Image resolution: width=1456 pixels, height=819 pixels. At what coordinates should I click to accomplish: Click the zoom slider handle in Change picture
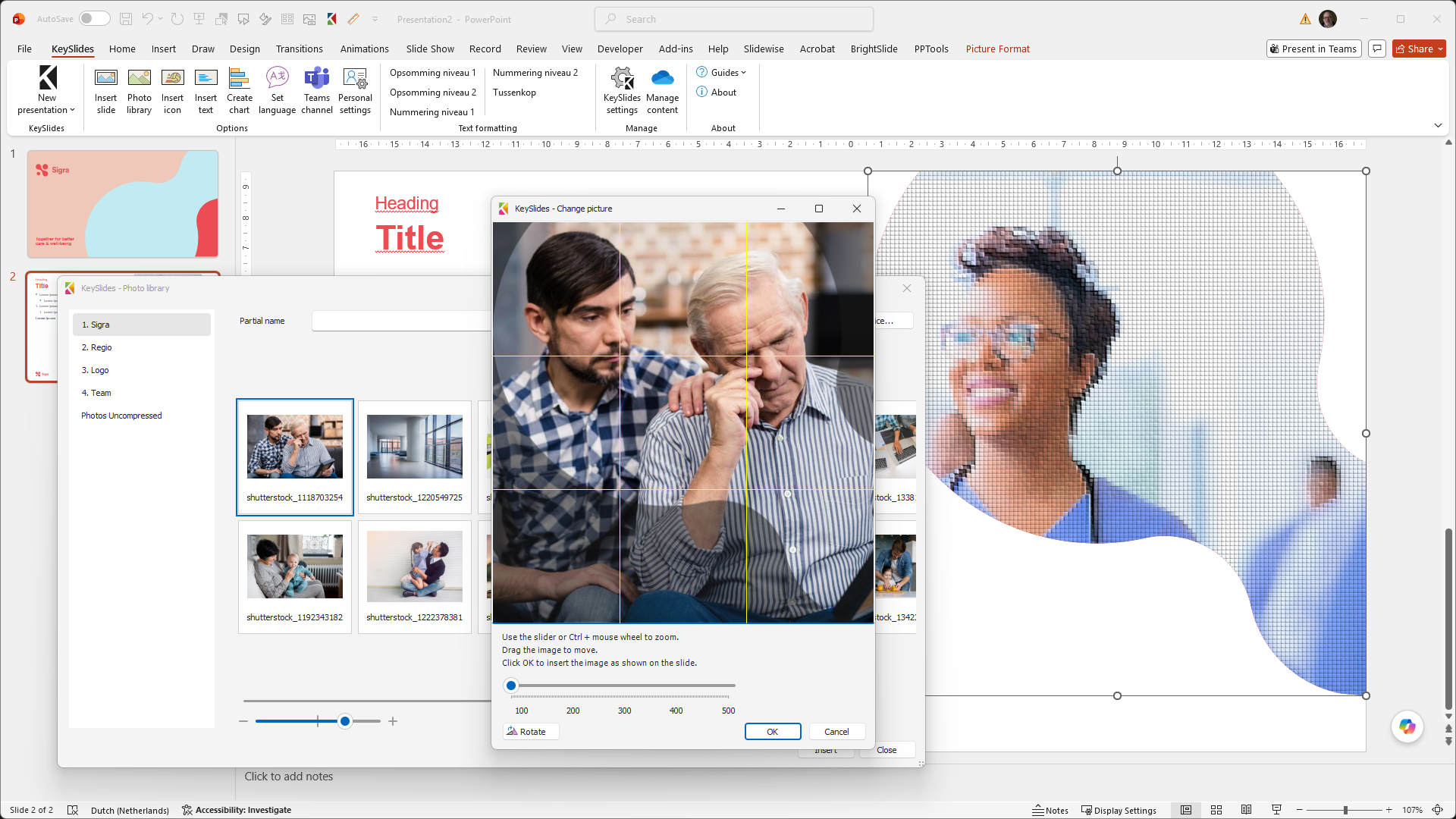pyautogui.click(x=511, y=686)
